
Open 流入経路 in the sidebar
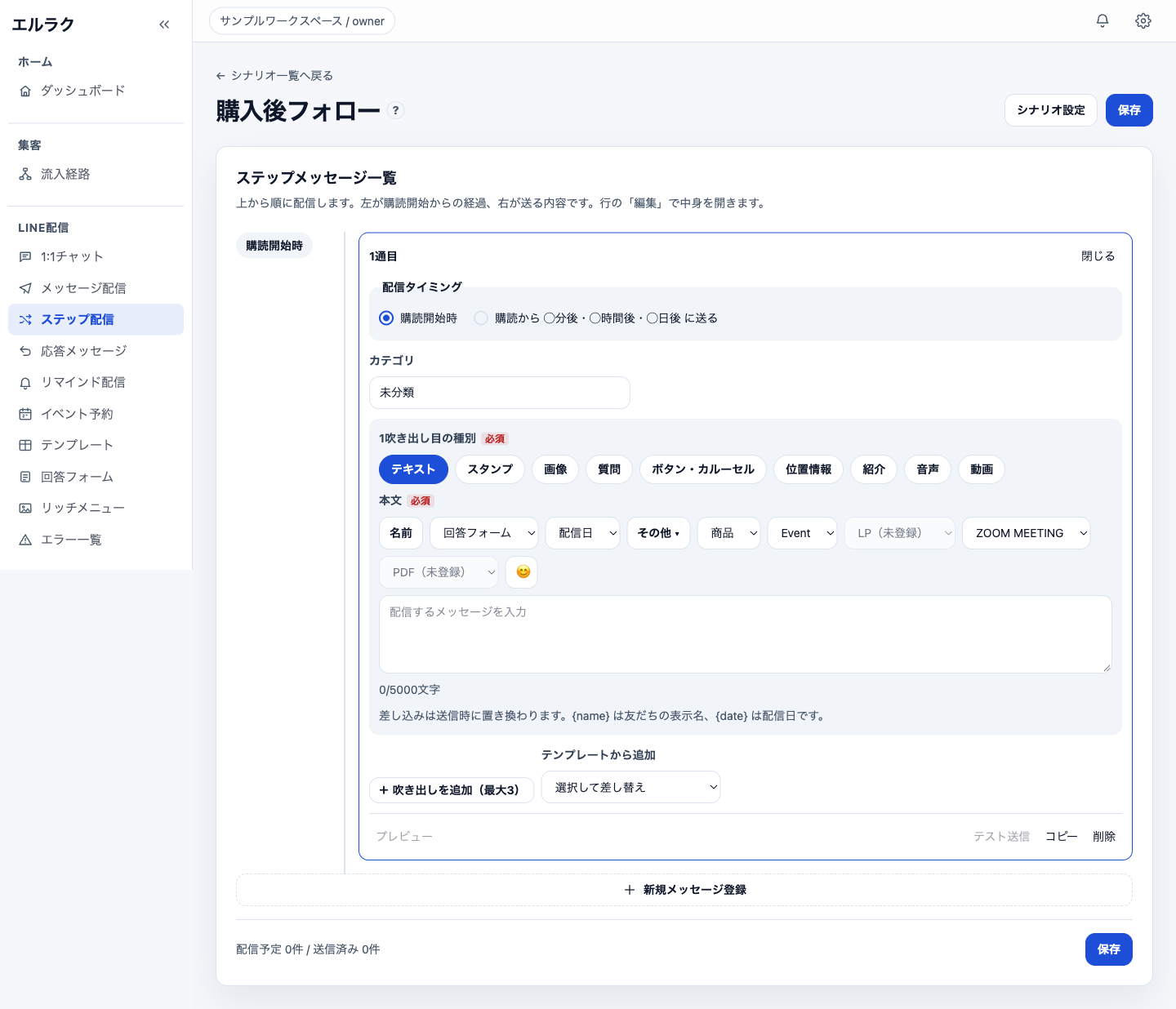tap(96, 174)
